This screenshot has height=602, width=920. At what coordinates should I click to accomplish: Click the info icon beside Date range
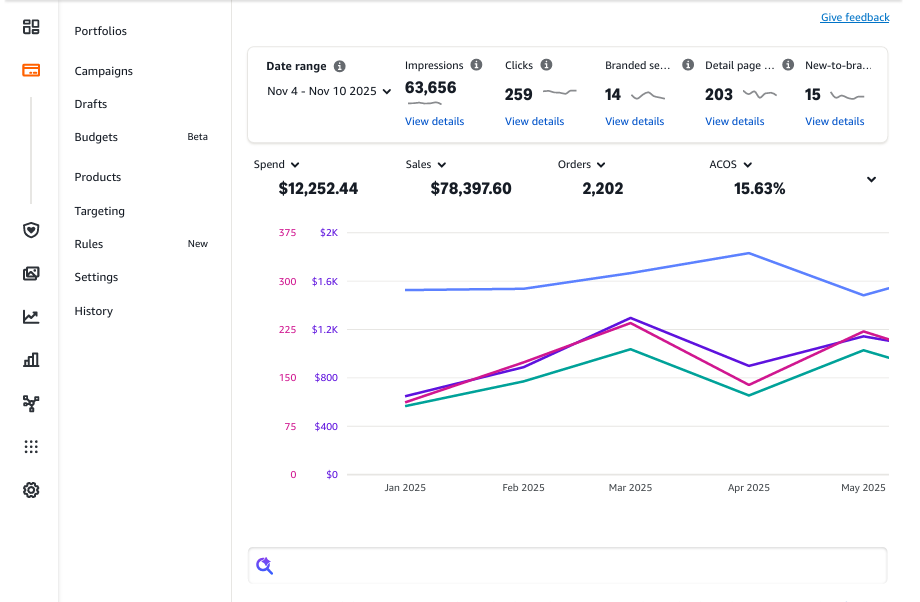click(340, 66)
